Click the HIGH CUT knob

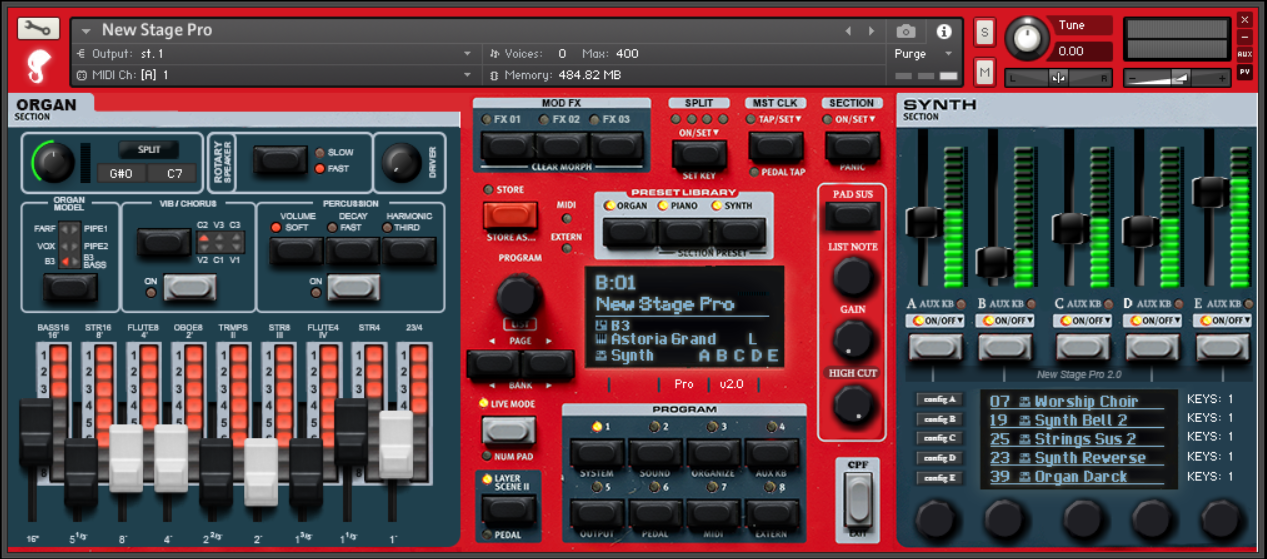852,403
